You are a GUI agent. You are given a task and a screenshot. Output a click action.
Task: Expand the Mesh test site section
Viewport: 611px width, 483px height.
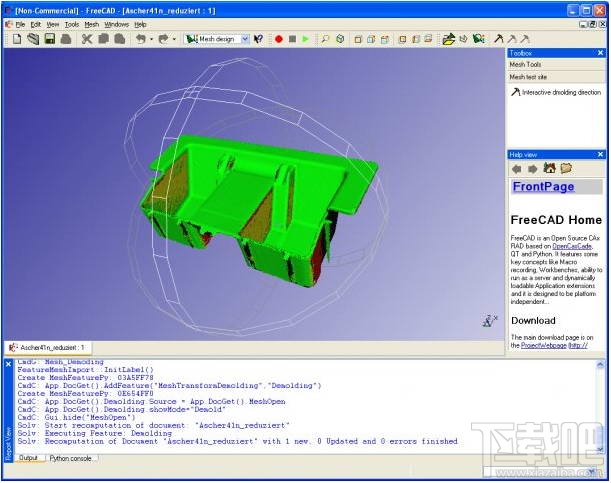(556, 77)
